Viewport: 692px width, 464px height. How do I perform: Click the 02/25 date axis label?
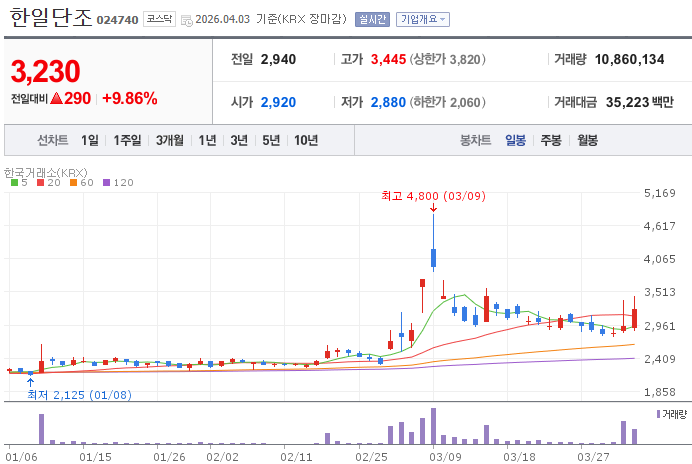tap(371, 457)
